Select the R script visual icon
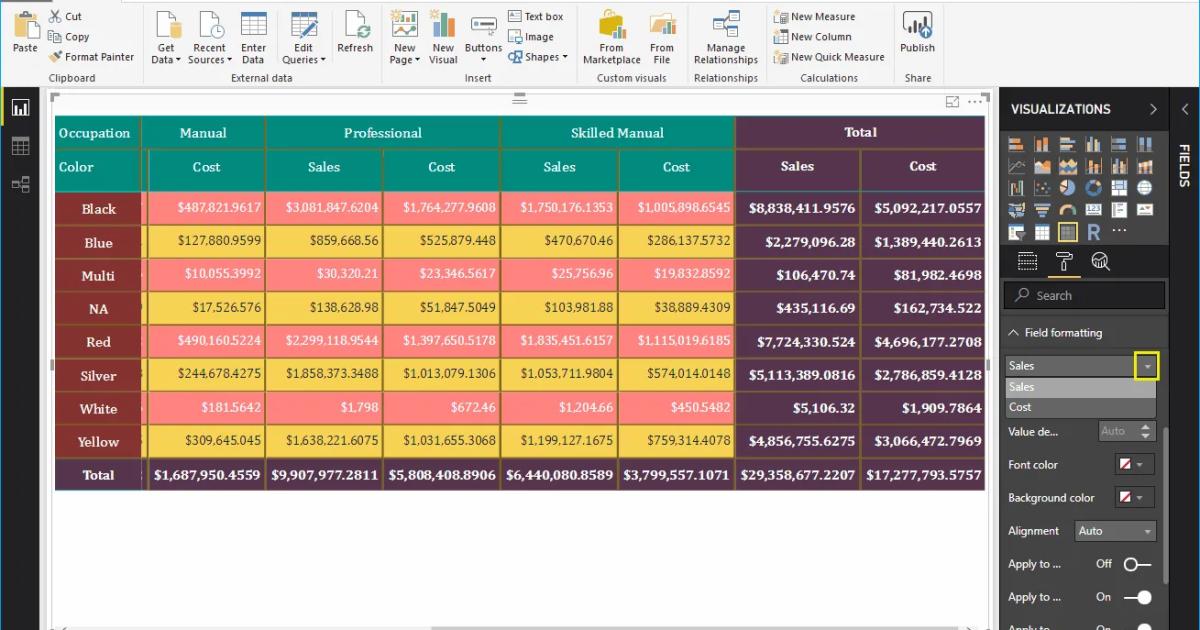This screenshot has width=1200, height=630. (1093, 232)
